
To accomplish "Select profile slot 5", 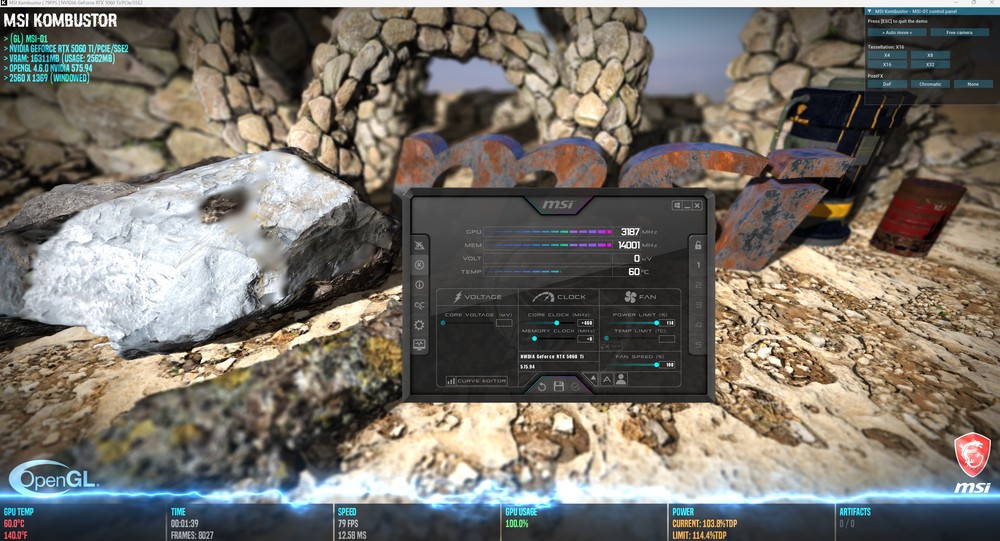I will pos(698,345).
